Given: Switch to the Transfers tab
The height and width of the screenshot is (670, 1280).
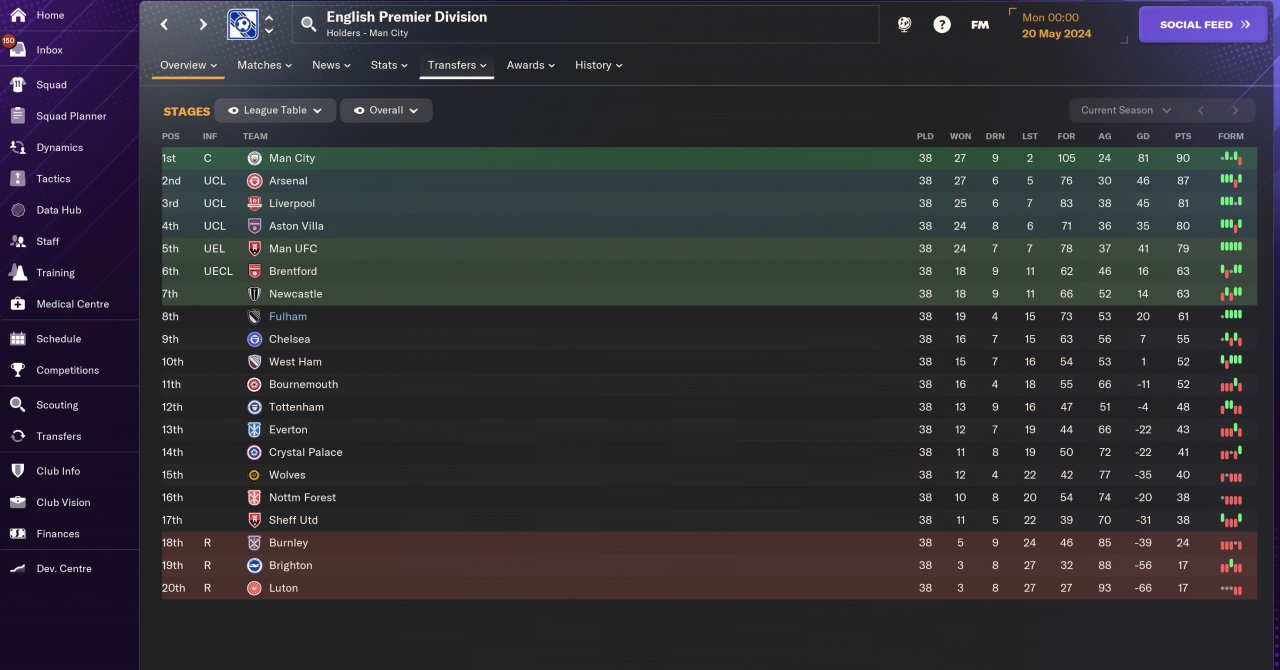Looking at the screenshot, I should [456, 65].
